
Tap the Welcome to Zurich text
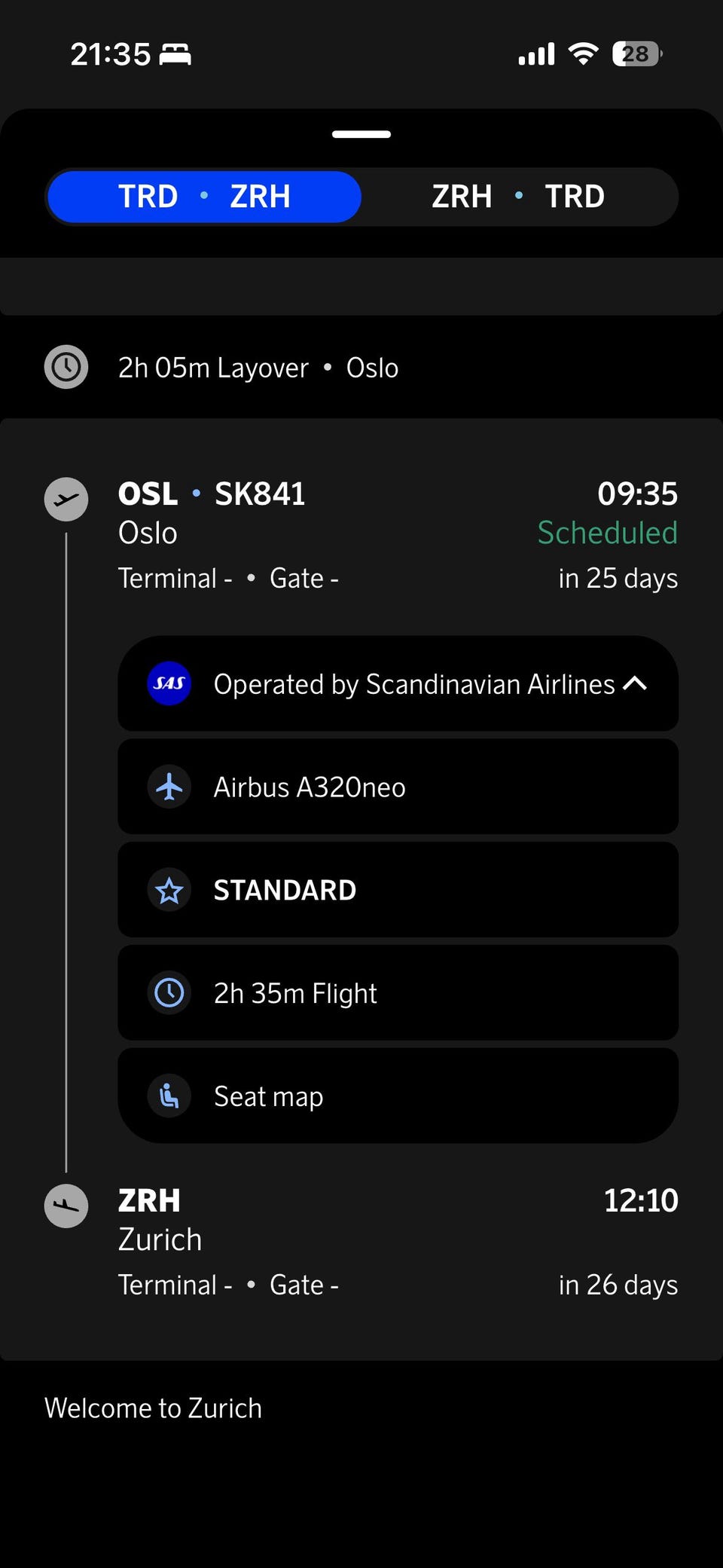tap(154, 1408)
